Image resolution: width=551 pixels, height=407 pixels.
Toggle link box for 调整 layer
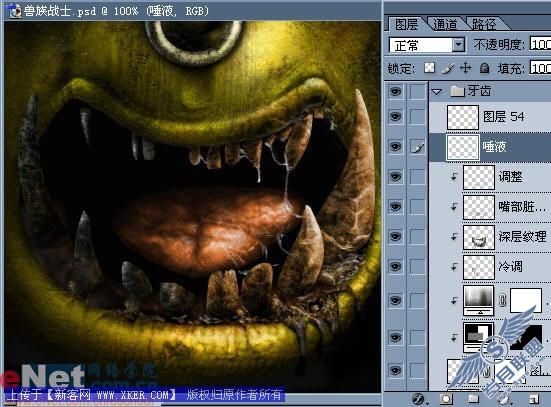click(417, 176)
